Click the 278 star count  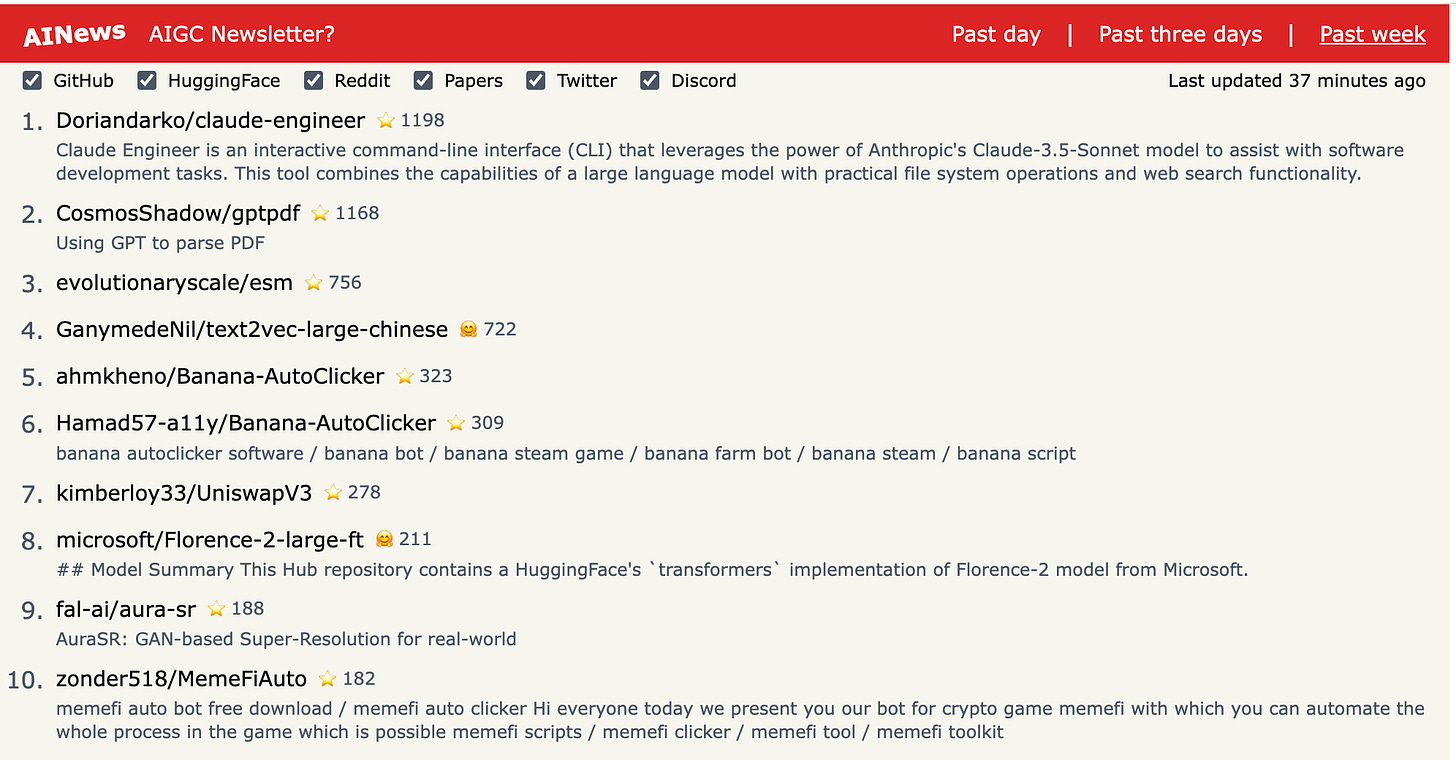tap(364, 492)
